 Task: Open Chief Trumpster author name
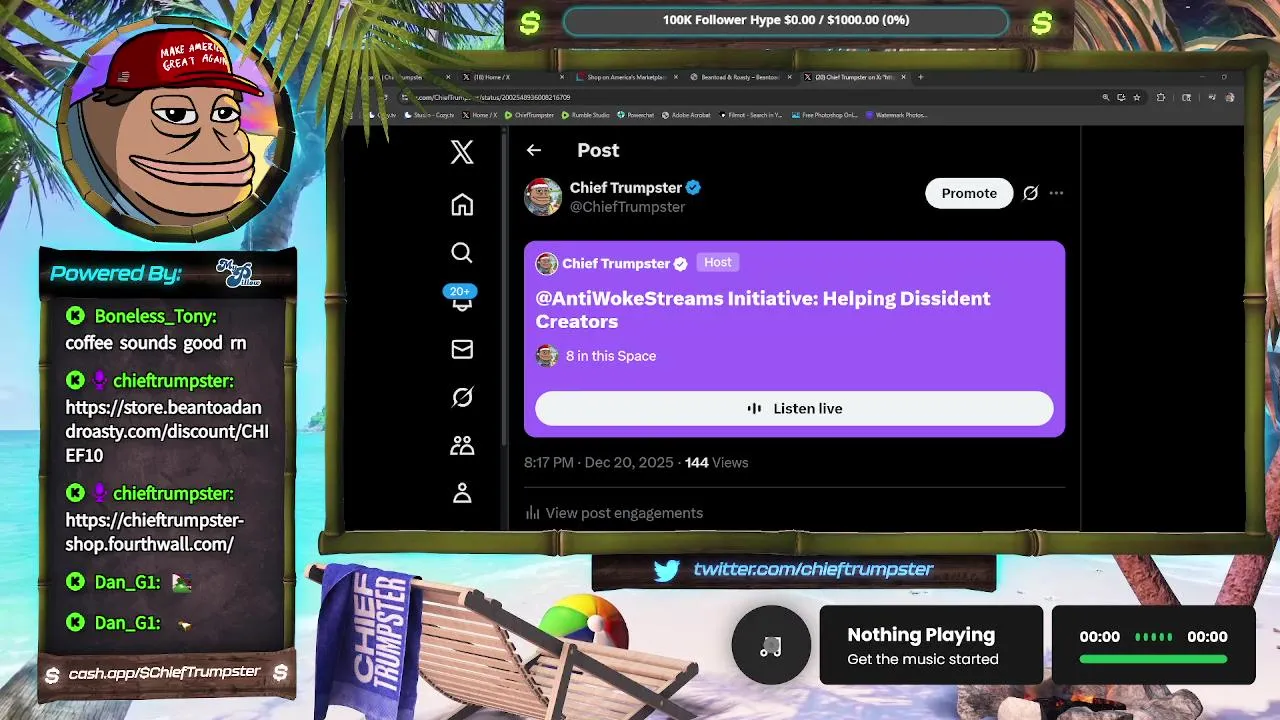tap(626, 187)
